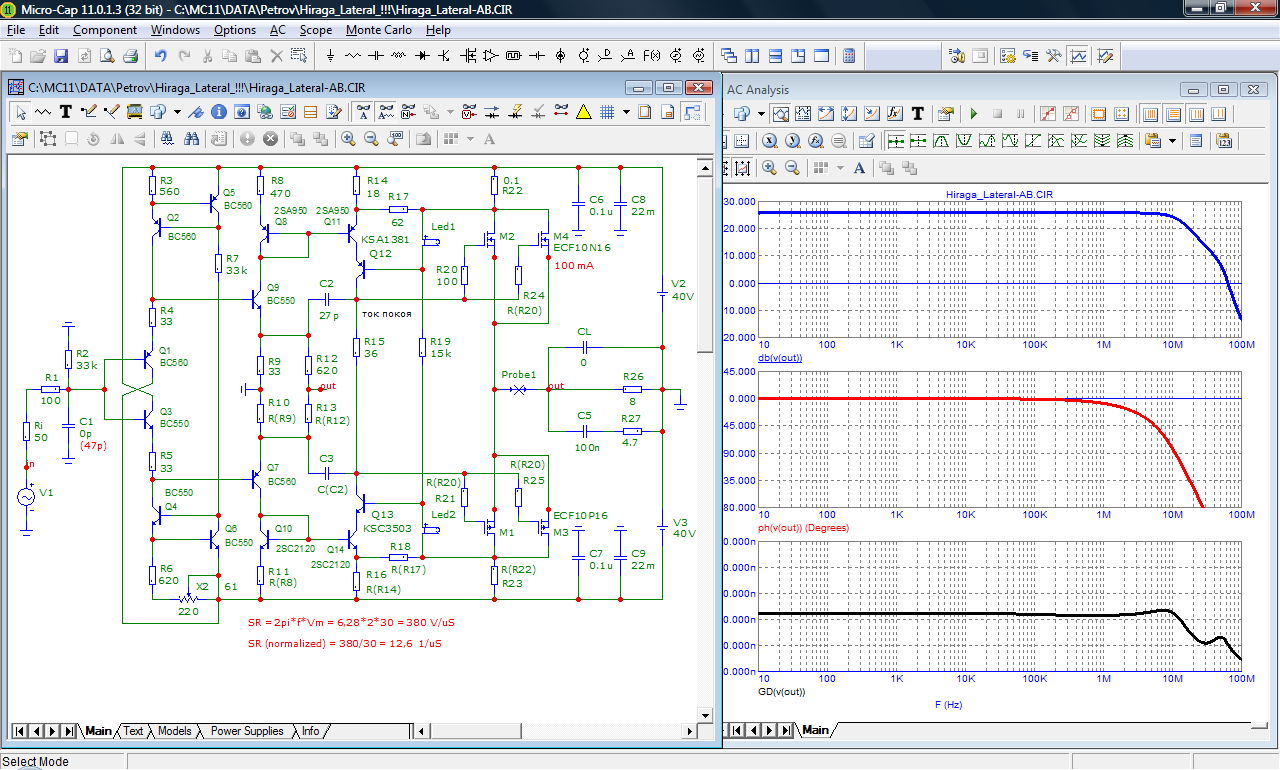Image resolution: width=1280 pixels, height=770 pixels.
Task: Open the calculator icon in top toolbar
Action: (849, 56)
